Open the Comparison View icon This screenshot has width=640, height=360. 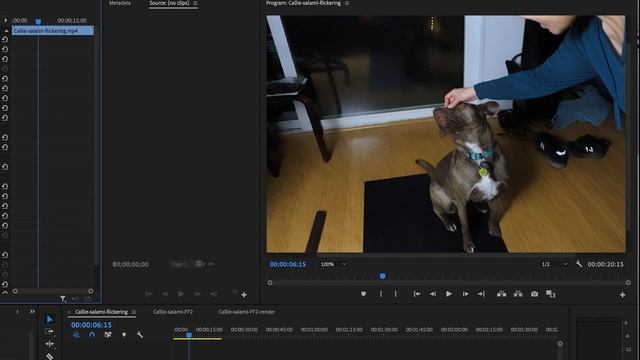coord(551,294)
